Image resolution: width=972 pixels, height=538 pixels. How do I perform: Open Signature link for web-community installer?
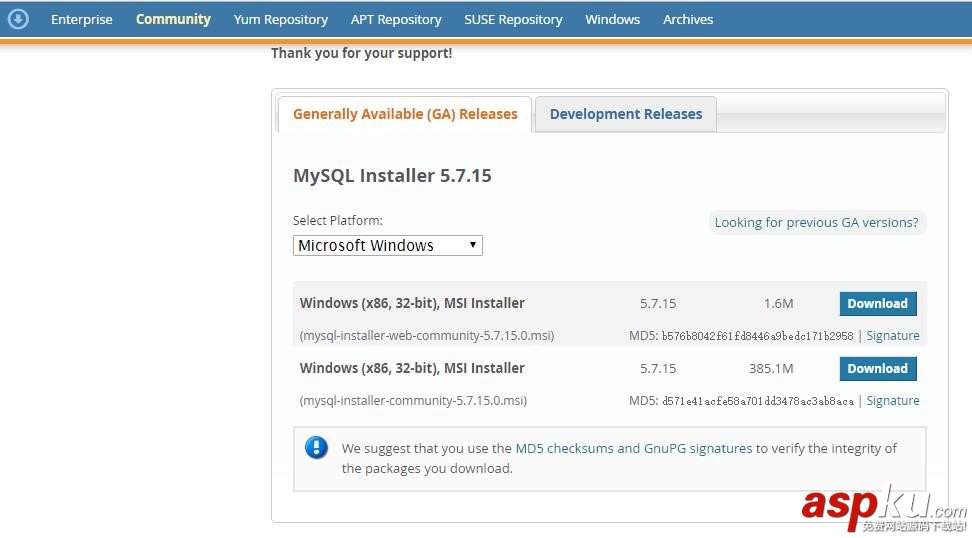click(x=893, y=336)
